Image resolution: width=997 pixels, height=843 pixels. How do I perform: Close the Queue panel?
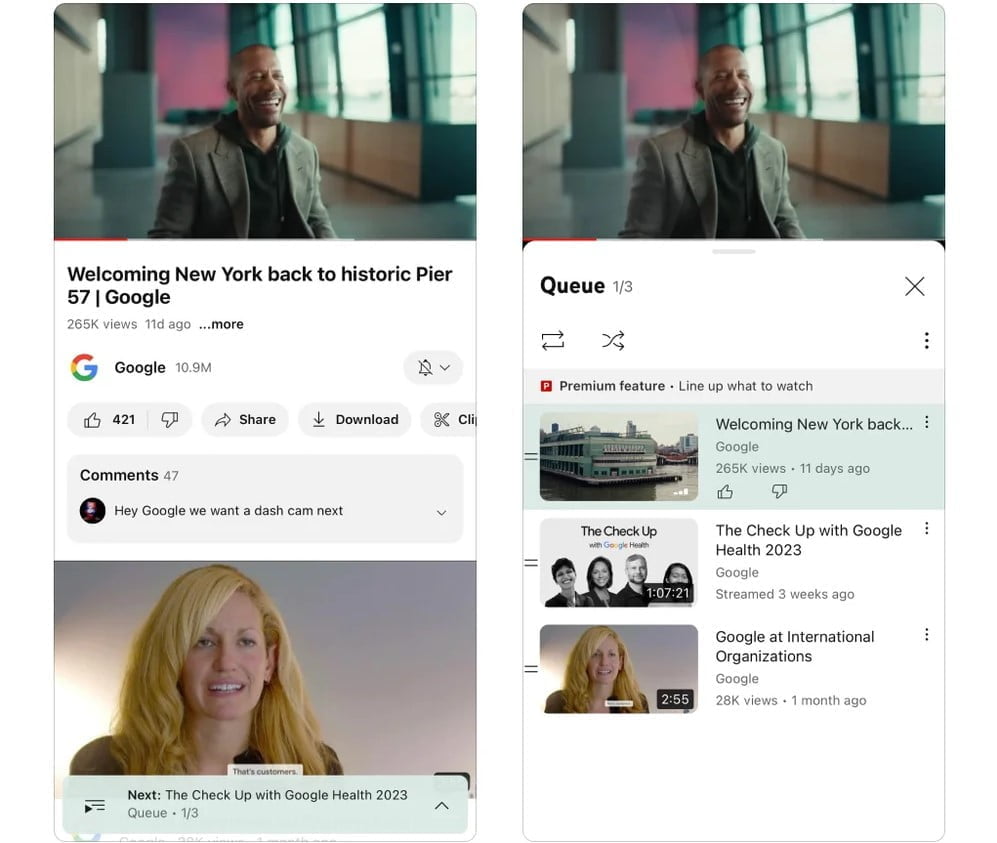[914, 286]
